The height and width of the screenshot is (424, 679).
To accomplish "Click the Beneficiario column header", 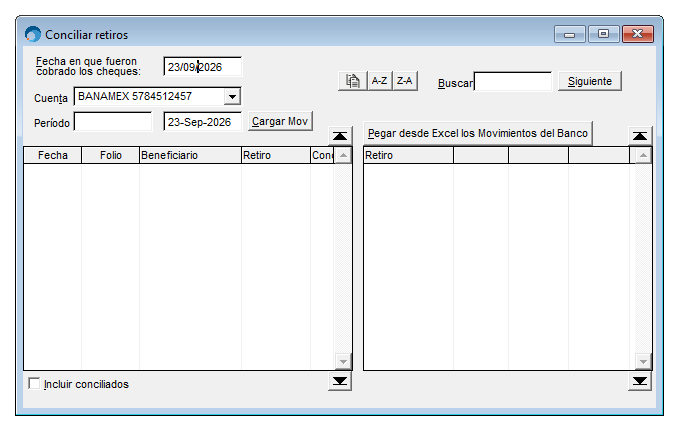I will tap(190, 155).
